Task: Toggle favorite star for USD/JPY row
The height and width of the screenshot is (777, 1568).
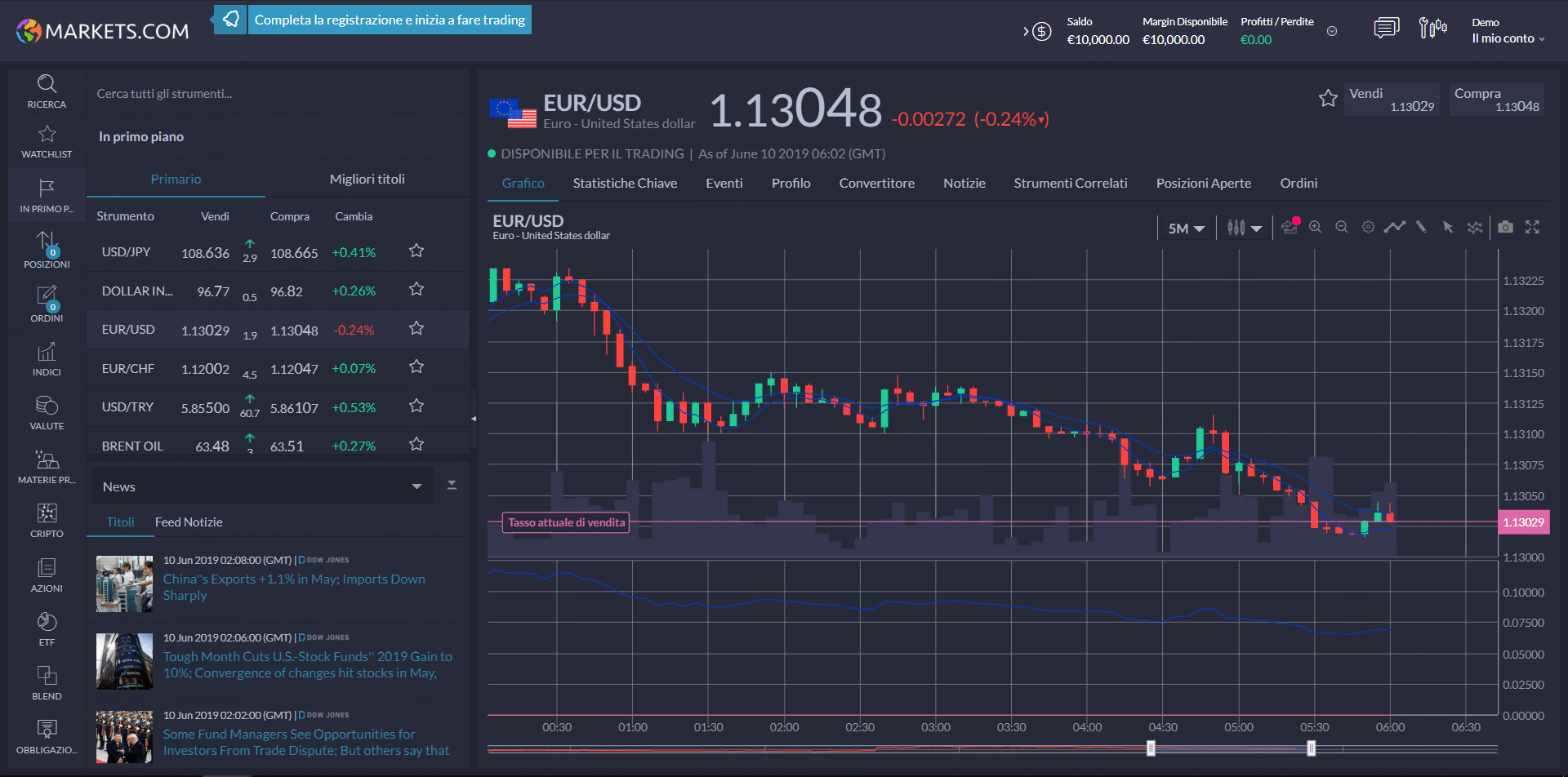Action: click(x=416, y=251)
